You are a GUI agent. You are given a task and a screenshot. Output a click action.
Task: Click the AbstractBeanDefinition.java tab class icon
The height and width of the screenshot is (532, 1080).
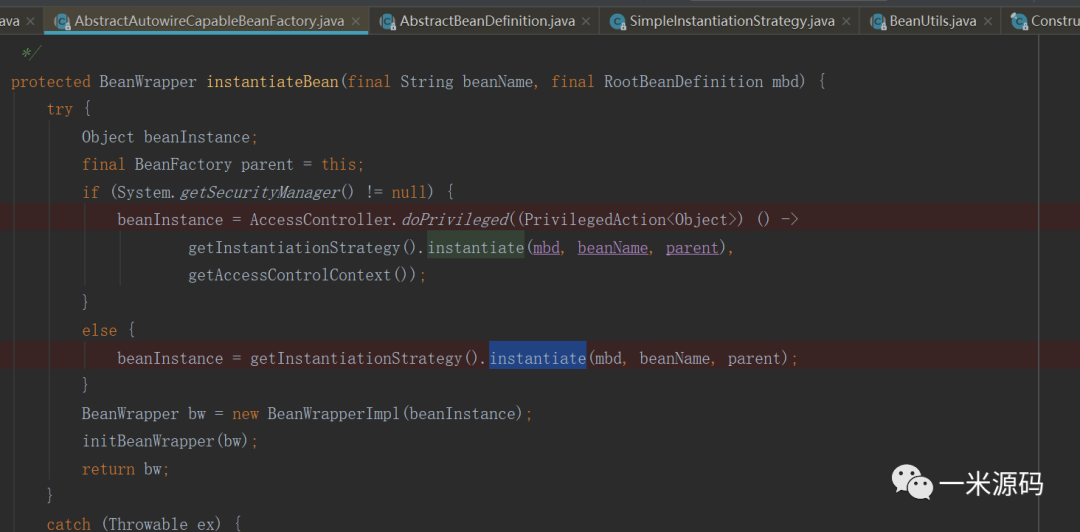[x=388, y=21]
